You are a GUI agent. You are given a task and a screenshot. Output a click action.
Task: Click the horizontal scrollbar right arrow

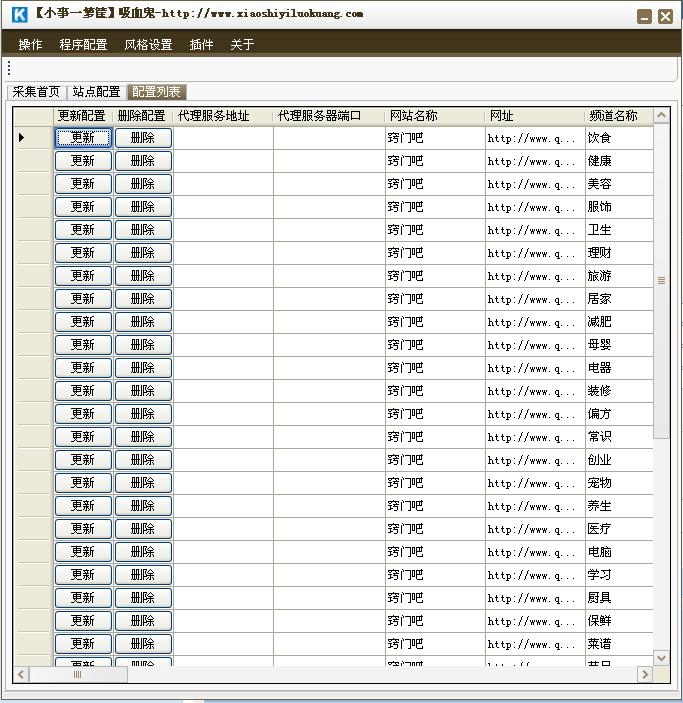[645, 674]
